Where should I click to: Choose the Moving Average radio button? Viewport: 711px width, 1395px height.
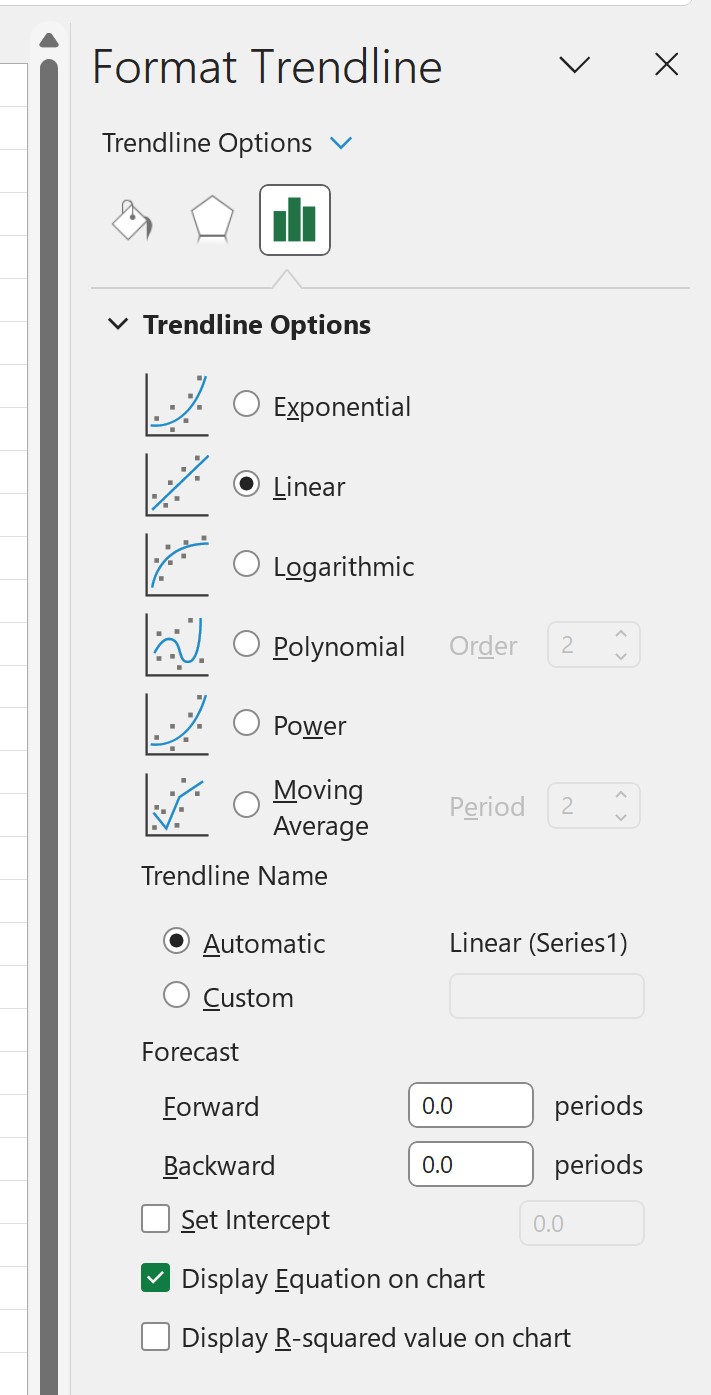pyautogui.click(x=246, y=804)
